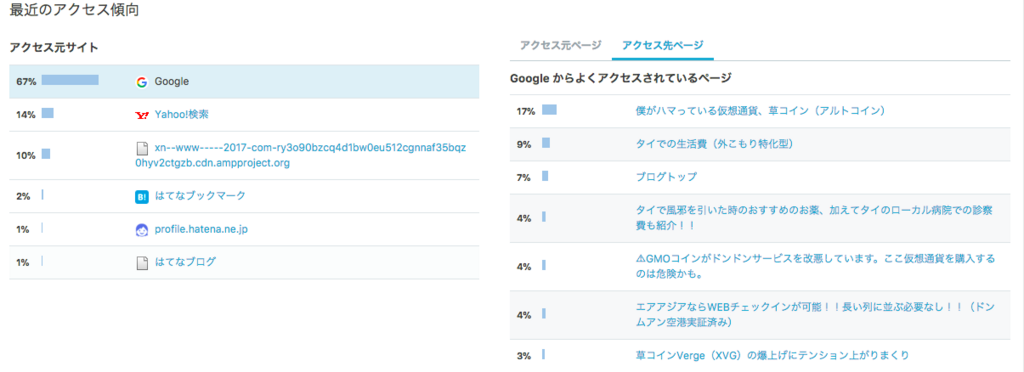Open the 草コインVerge（XVG） article link
Viewport: 1024px width, 372px height.
pos(772,356)
